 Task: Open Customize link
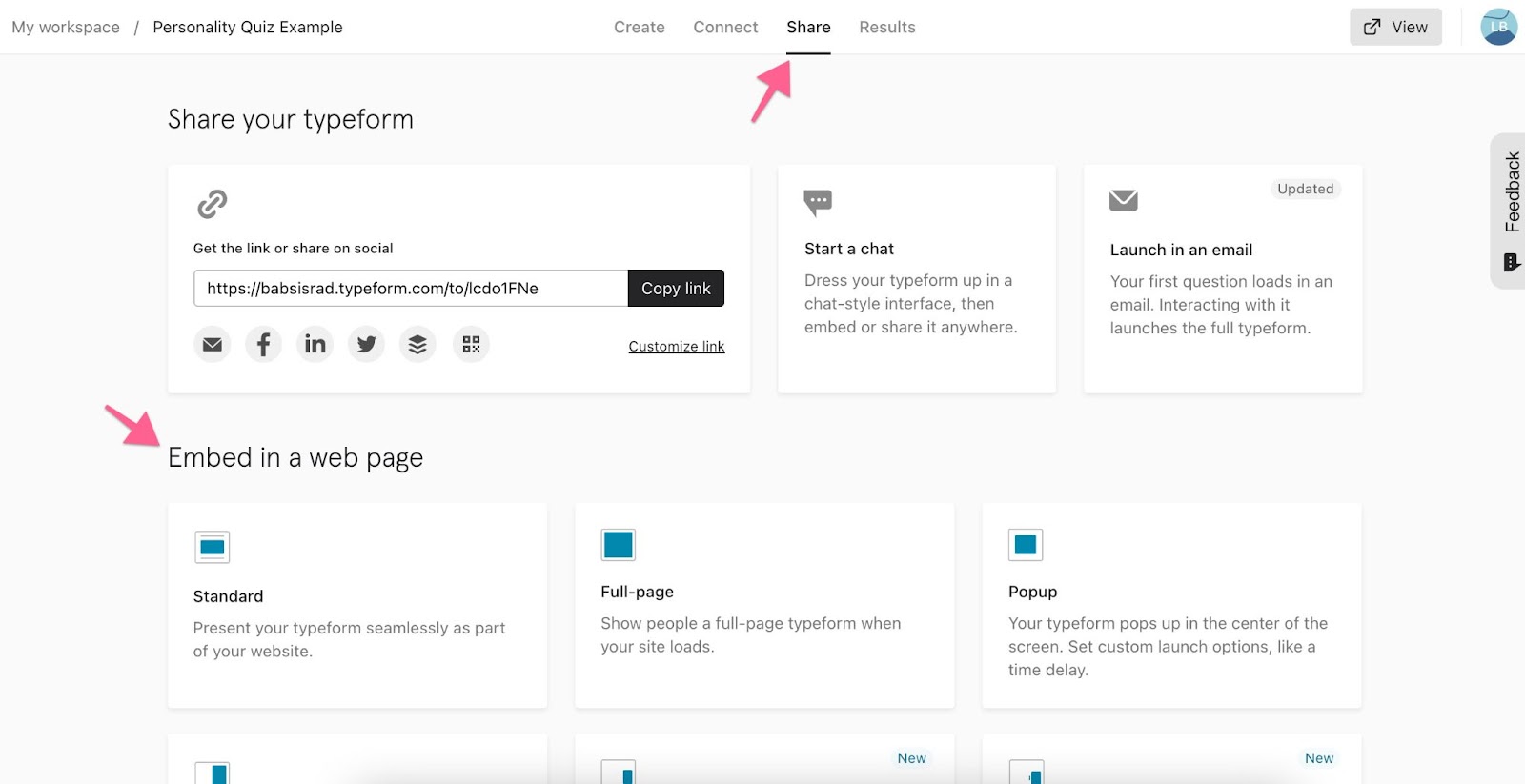[677, 346]
